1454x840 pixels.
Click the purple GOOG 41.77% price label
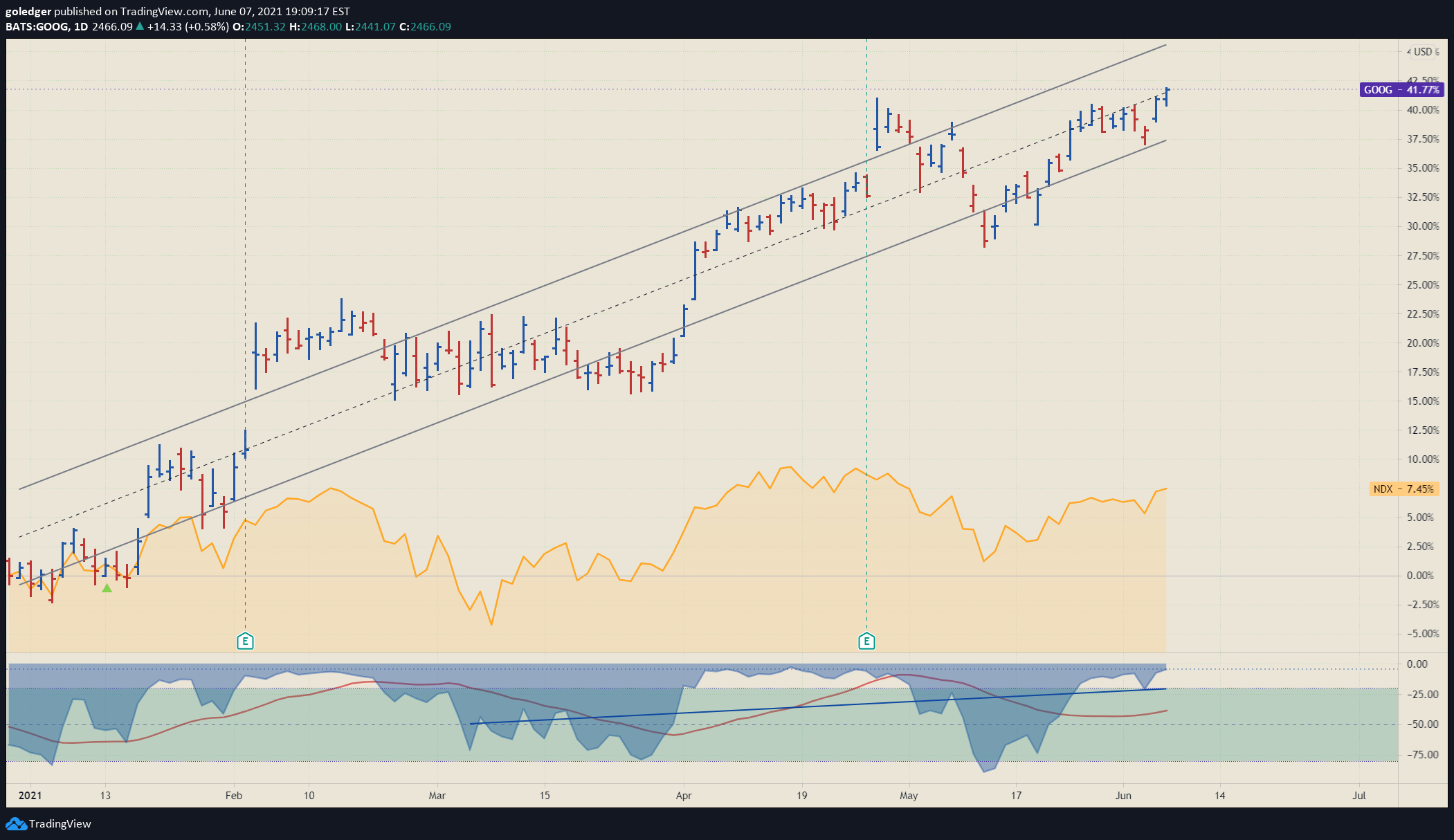pos(1401,89)
